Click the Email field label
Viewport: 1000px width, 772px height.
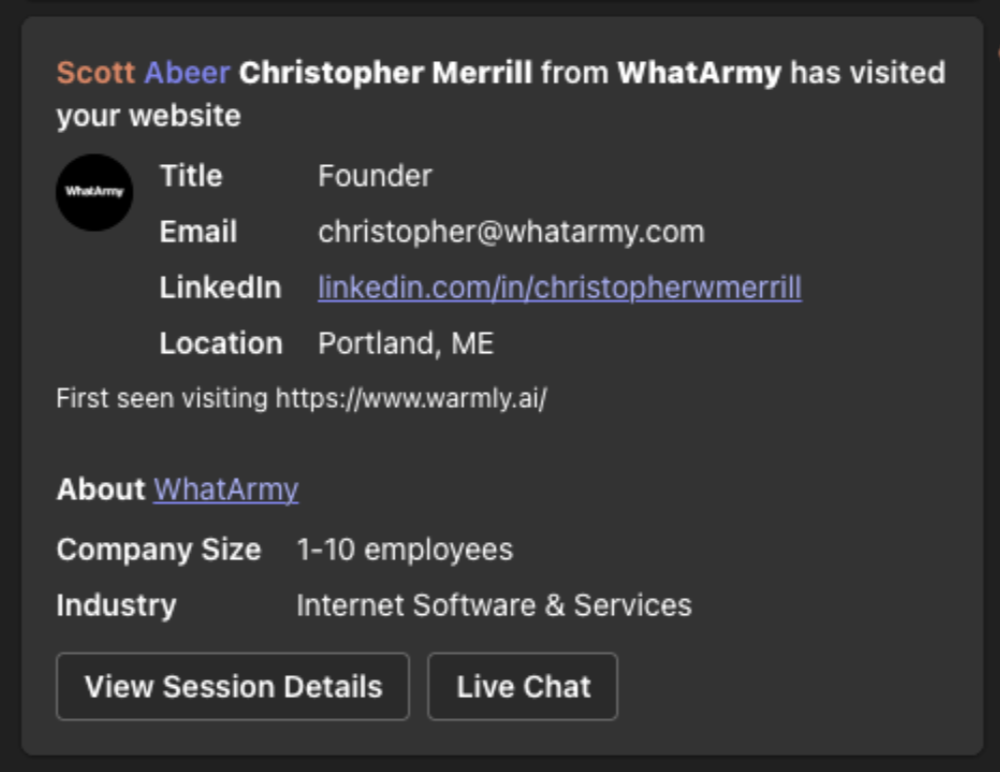pos(198,232)
